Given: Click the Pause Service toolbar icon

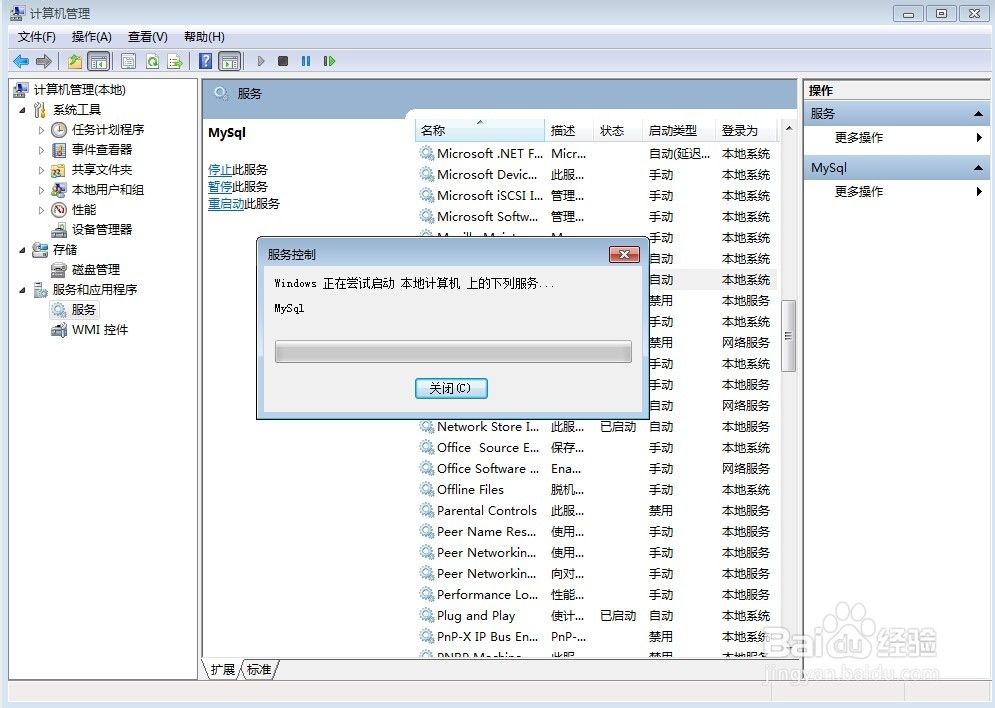Looking at the screenshot, I should tap(306, 62).
